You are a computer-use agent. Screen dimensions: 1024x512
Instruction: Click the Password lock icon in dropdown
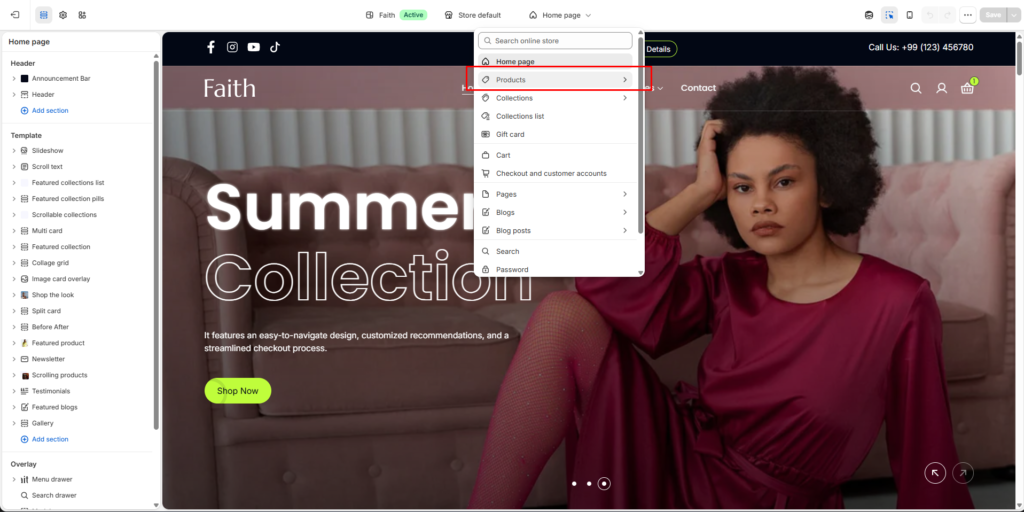(x=485, y=269)
